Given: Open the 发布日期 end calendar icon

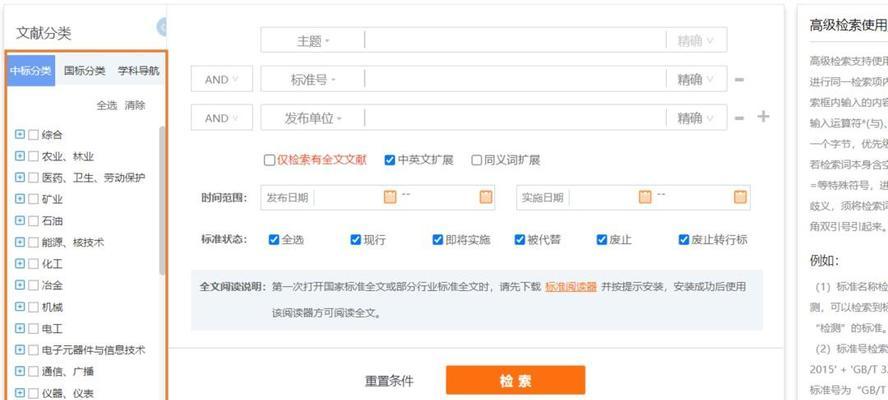Looking at the screenshot, I should pos(486,197).
